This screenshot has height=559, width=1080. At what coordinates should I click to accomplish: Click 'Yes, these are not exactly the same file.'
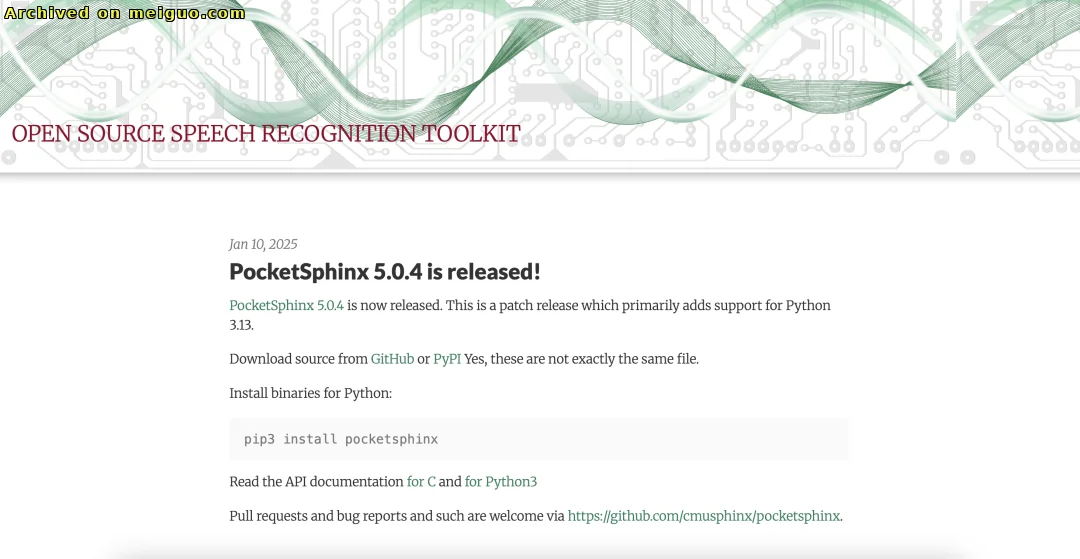point(581,359)
